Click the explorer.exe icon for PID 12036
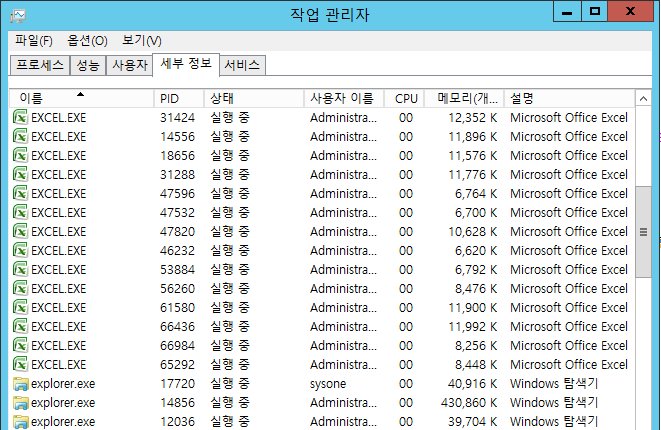Image resolution: width=661 pixels, height=430 pixels. pyautogui.click(x=20, y=422)
